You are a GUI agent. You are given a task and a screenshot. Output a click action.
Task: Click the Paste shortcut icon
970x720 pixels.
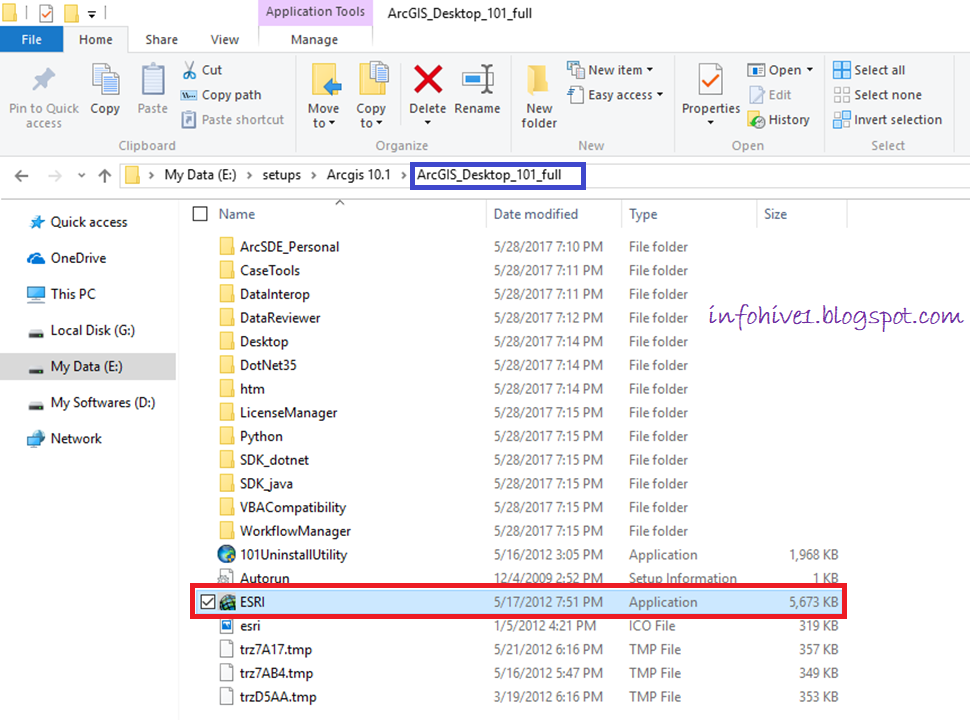click(189, 119)
